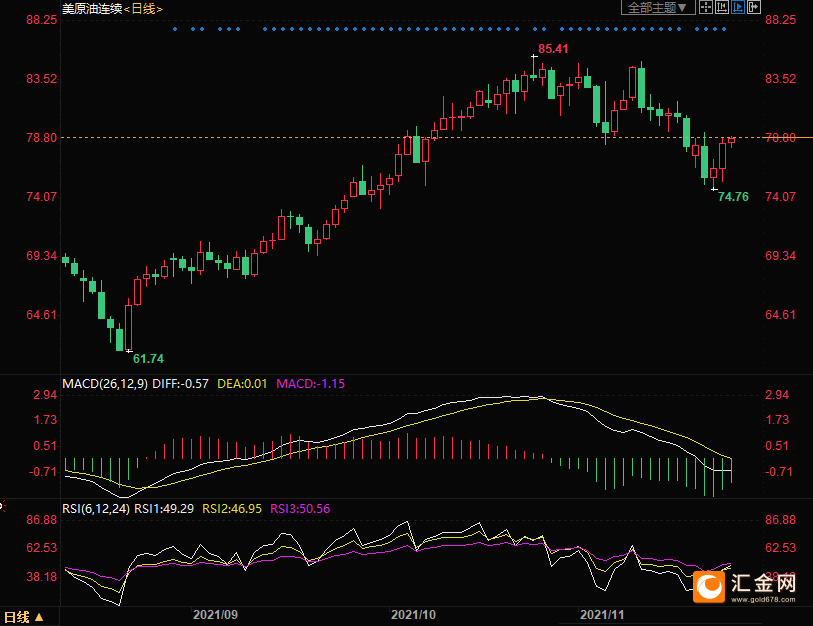Click the 85.41 high price marker
Viewport: 813px width, 626px height.
coord(553,49)
